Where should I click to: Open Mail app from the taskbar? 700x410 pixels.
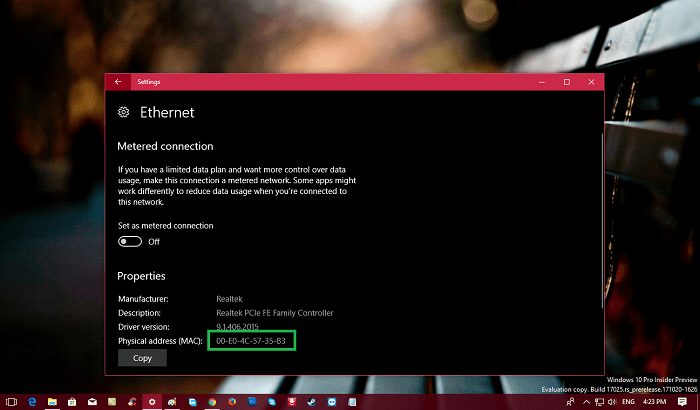point(92,402)
